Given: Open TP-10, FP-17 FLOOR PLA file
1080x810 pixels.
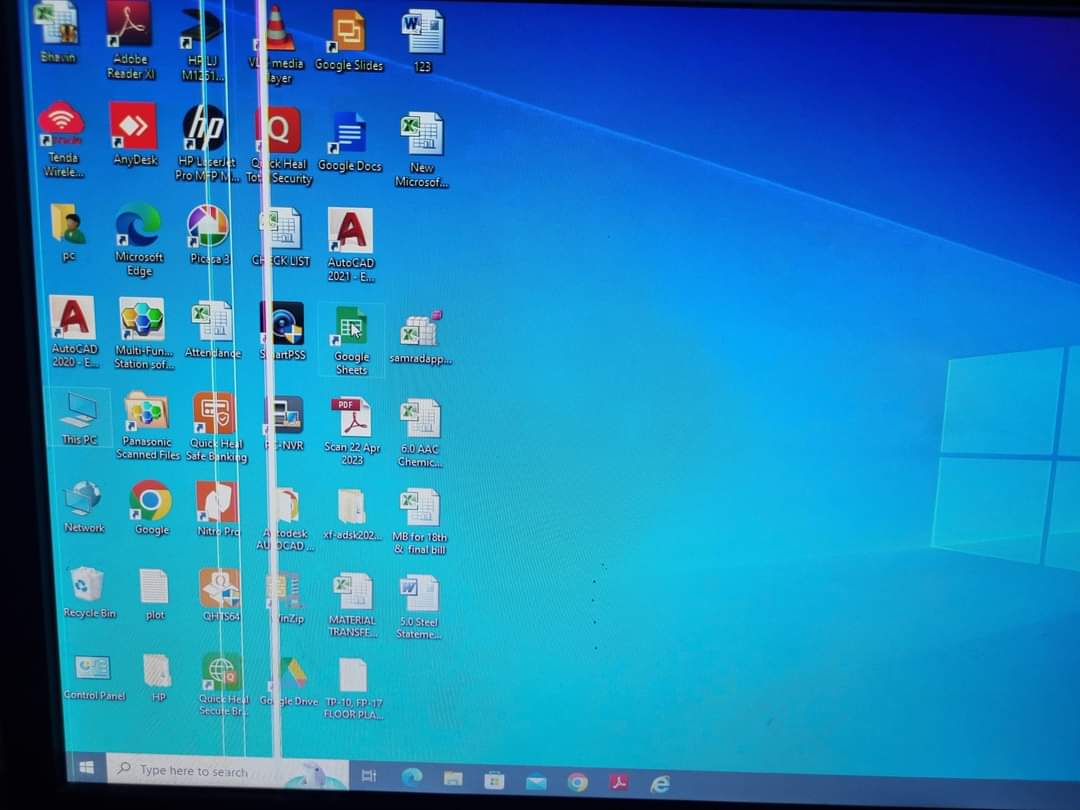Looking at the screenshot, I should (x=353, y=689).
